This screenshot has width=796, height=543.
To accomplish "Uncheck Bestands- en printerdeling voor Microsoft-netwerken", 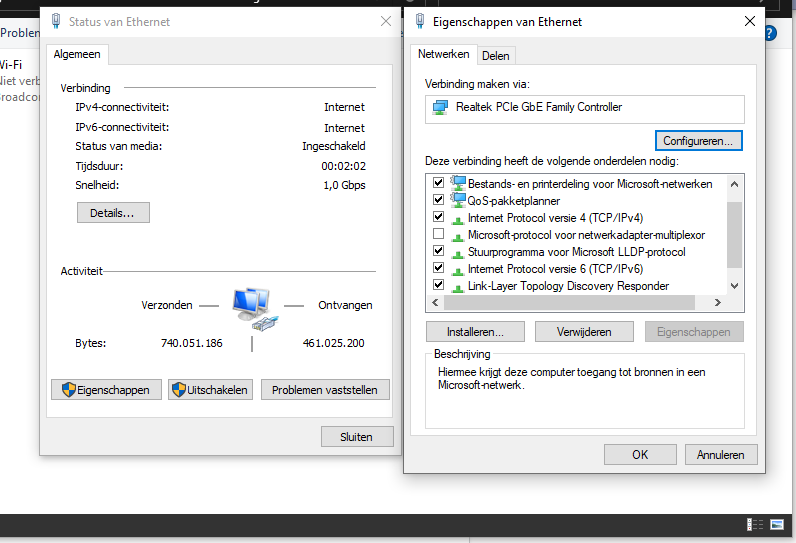I will pos(438,183).
